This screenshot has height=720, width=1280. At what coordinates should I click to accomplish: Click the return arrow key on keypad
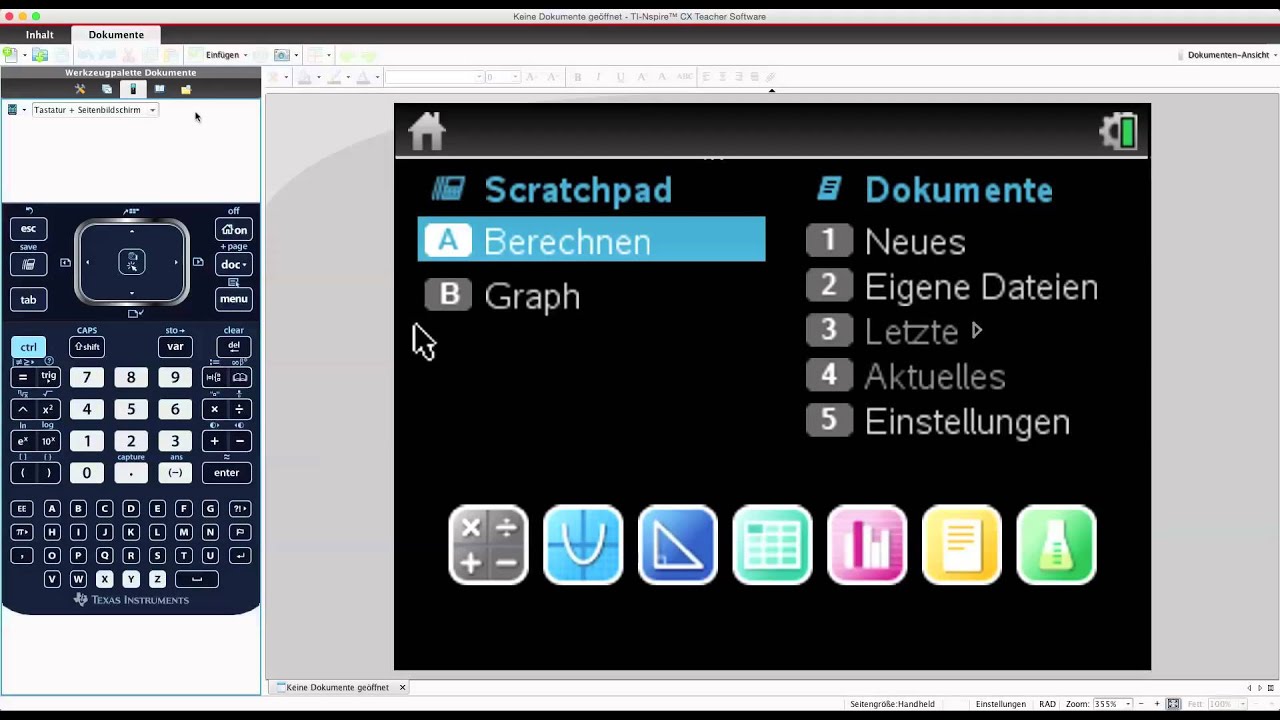tap(240, 555)
